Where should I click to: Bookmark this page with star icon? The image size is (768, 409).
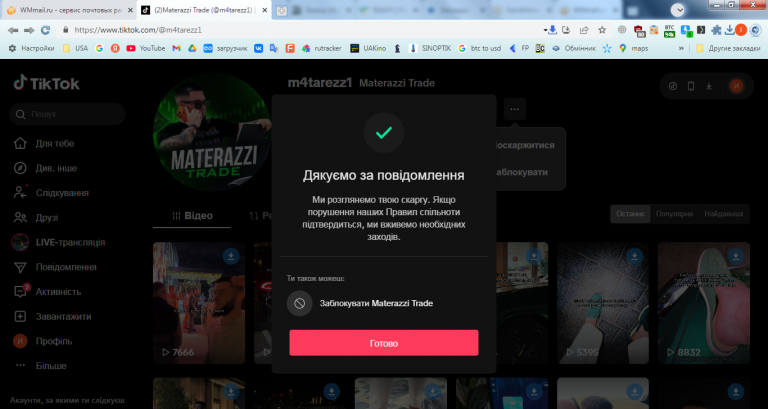click(602, 30)
